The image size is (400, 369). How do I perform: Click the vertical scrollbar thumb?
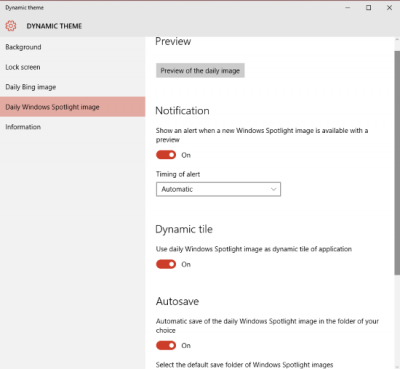[x=397, y=163]
